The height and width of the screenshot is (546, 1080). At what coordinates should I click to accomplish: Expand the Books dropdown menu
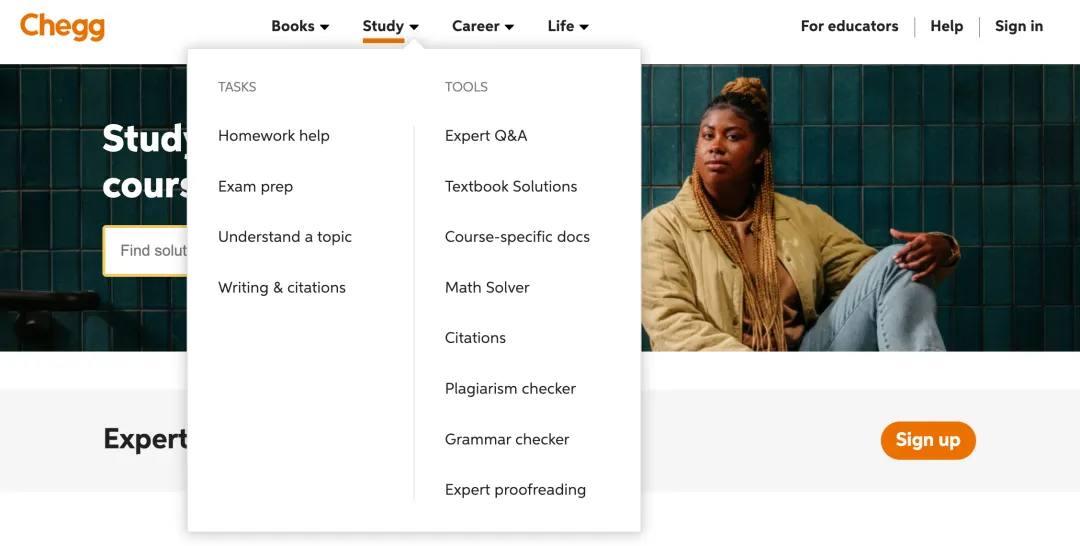click(x=300, y=26)
